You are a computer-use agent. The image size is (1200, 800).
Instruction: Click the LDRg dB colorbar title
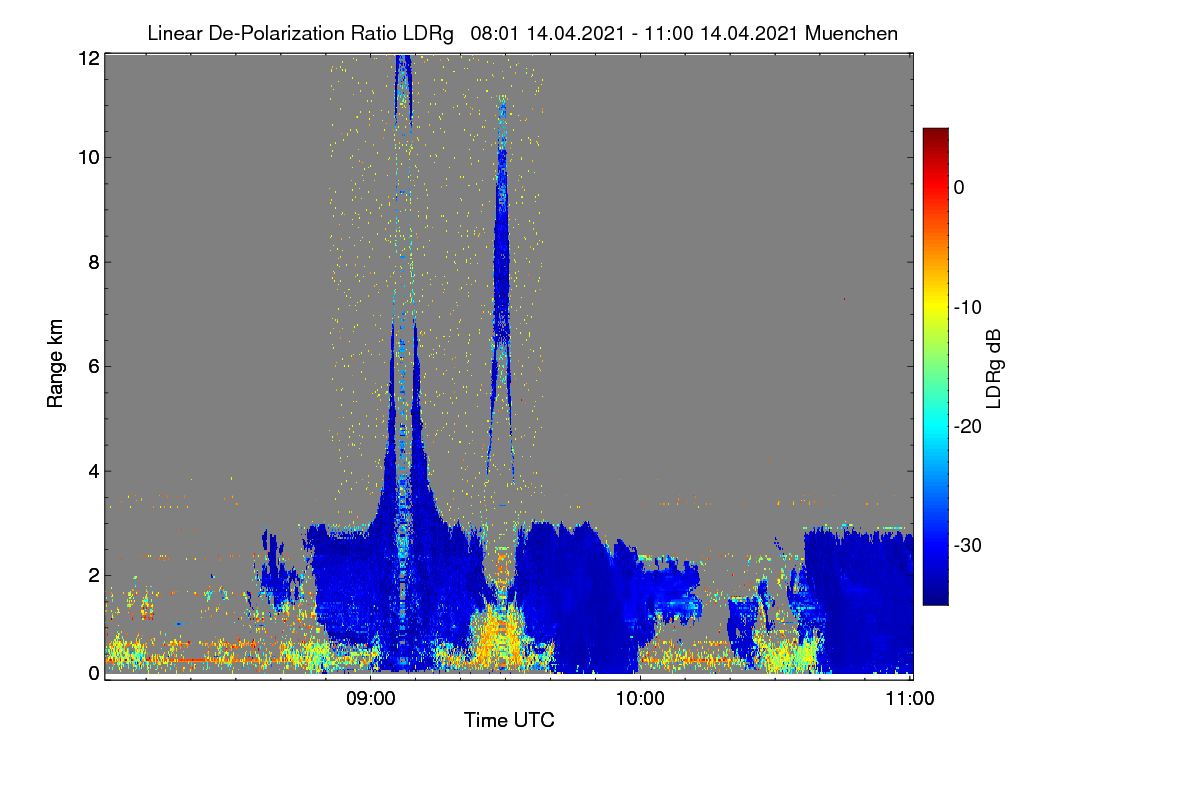pyautogui.click(x=994, y=367)
